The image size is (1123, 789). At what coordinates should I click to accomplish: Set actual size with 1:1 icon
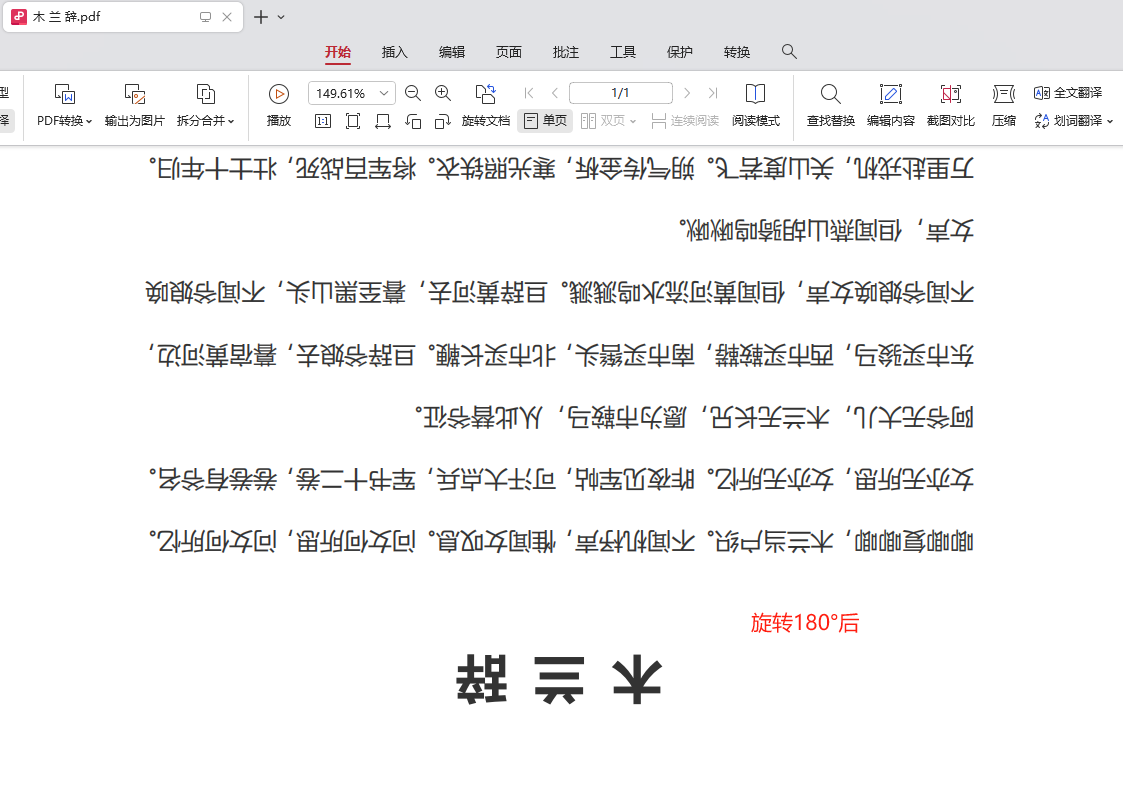(x=323, y=121)
